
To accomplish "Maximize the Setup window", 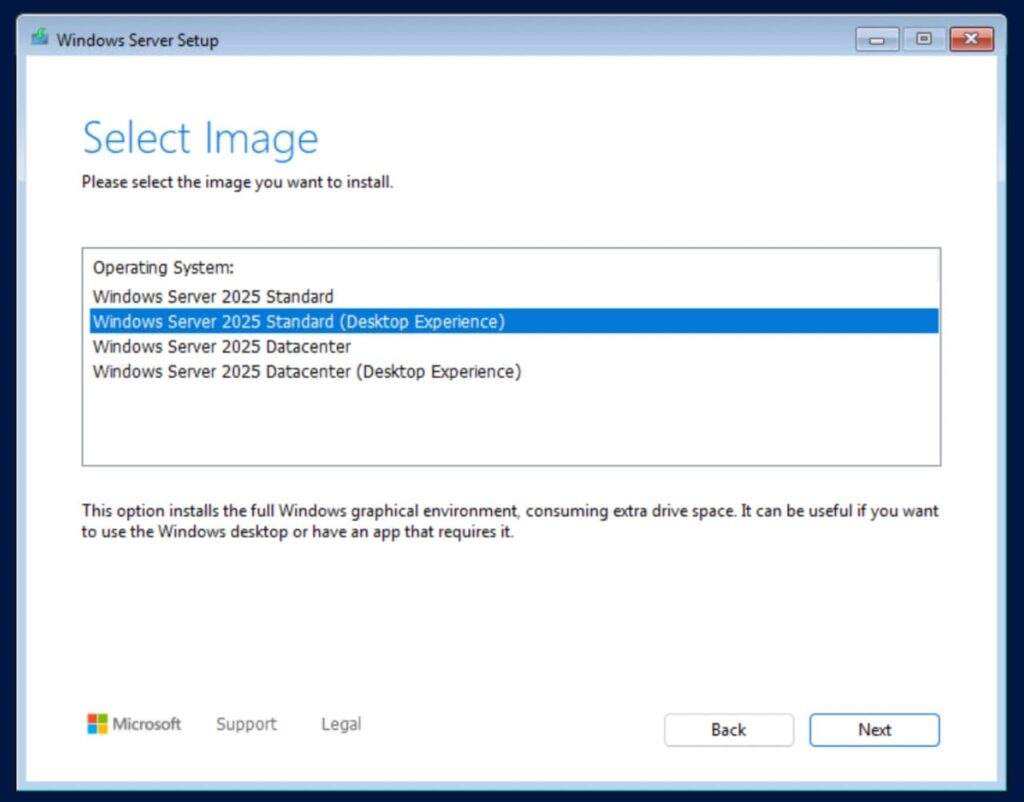I will point(923,39).
